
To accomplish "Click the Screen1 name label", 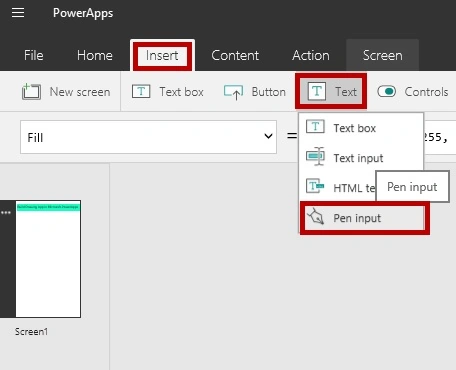I will (x=31, y=332).
